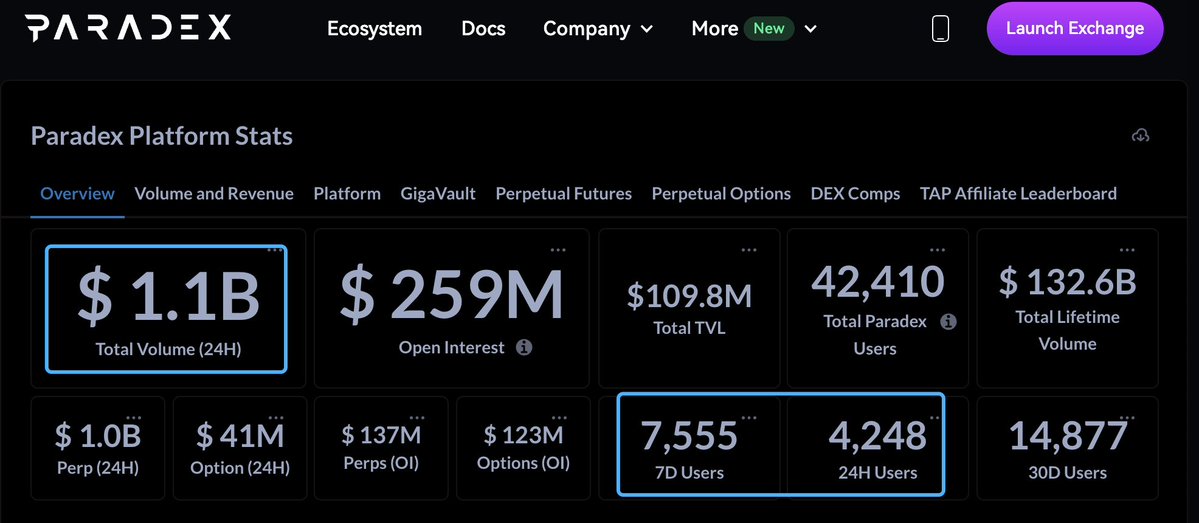Switch to Volume and Revenue tab
The height and width of the screenshot is (523, 1199).
(x=214, y=194)
